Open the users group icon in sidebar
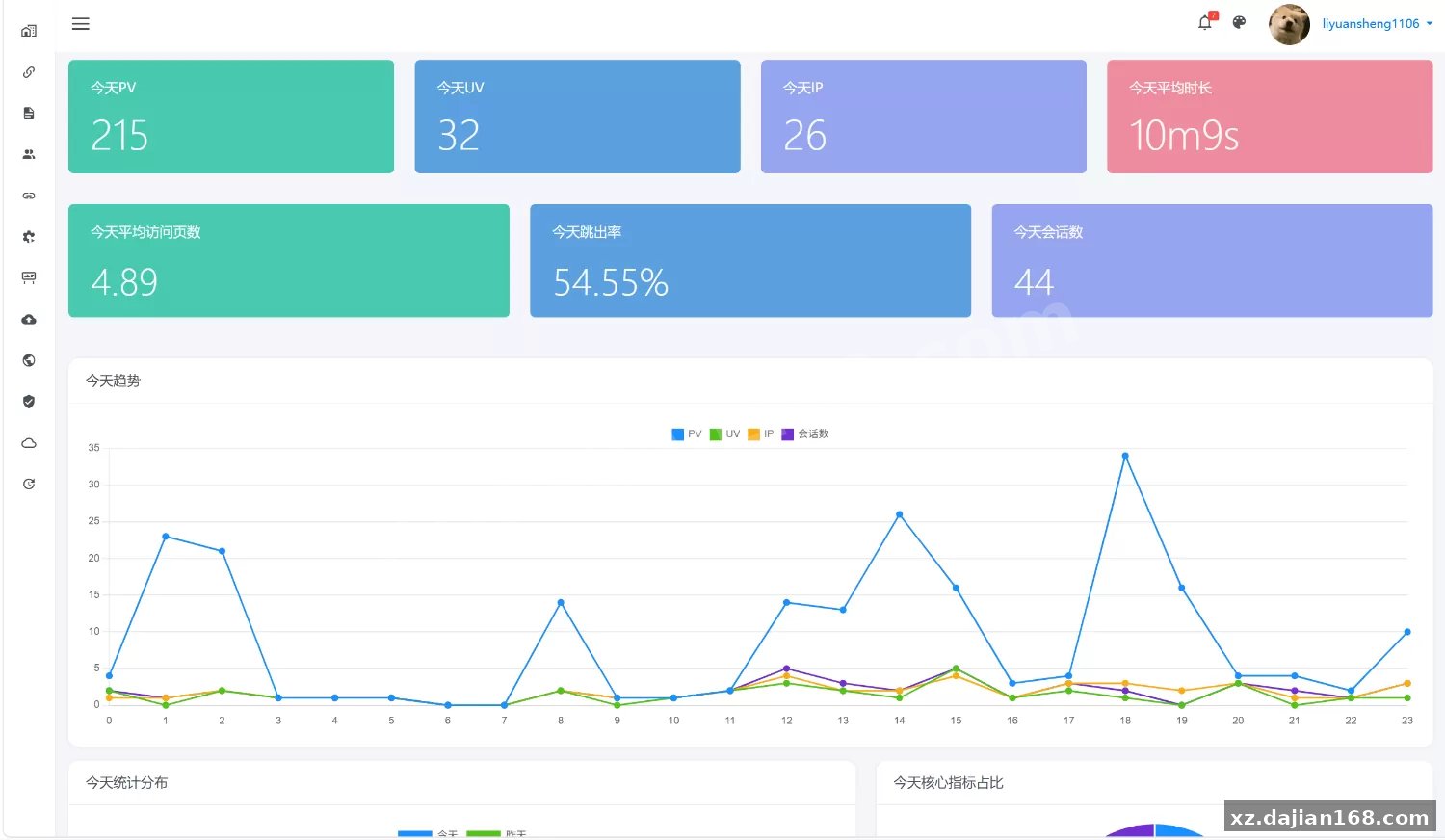This screenshot has height=840, width=1445. tap(29, 154)
